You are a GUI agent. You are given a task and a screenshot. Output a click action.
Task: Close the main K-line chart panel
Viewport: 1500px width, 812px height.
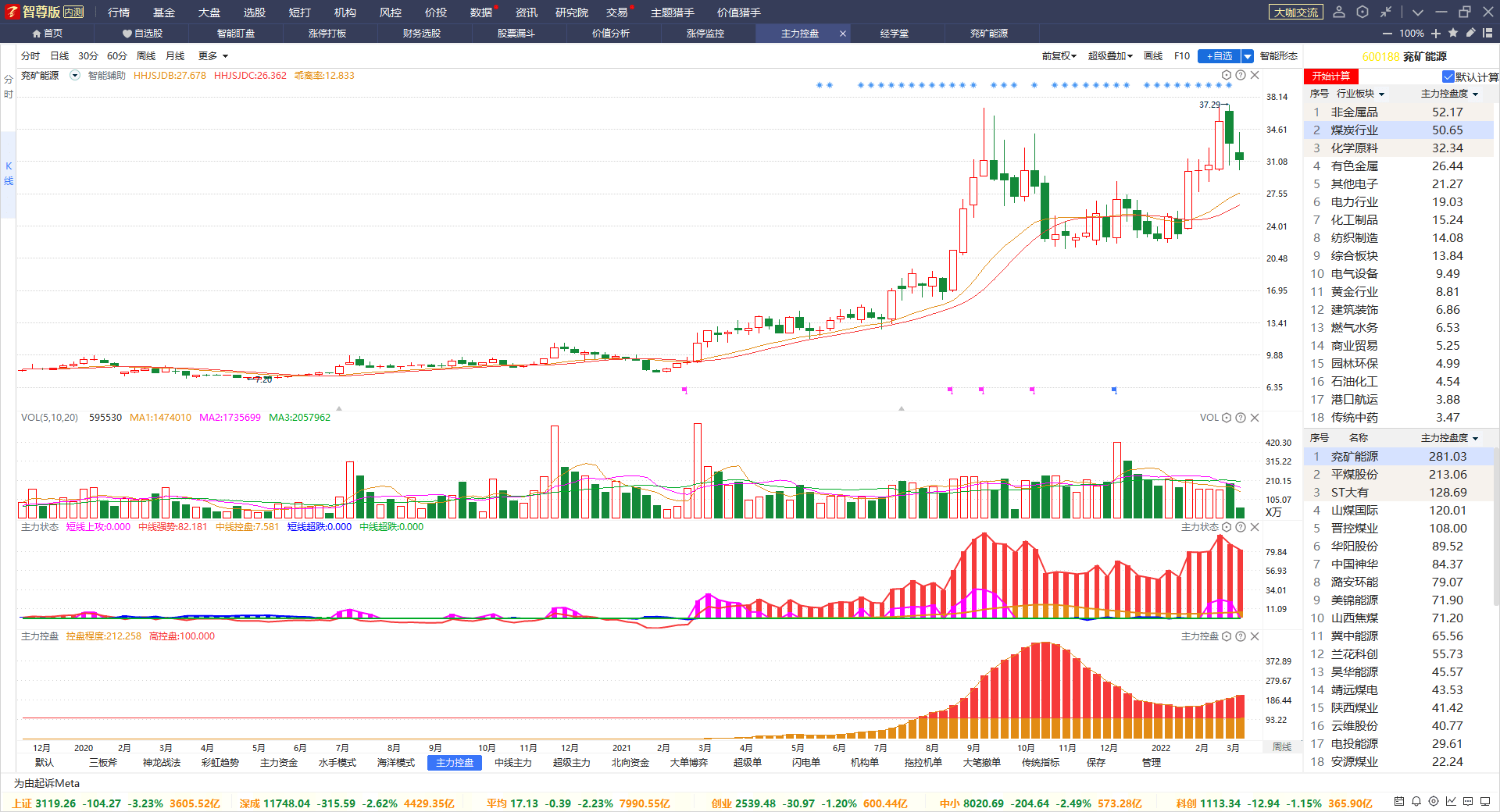tap(1255, 75)
